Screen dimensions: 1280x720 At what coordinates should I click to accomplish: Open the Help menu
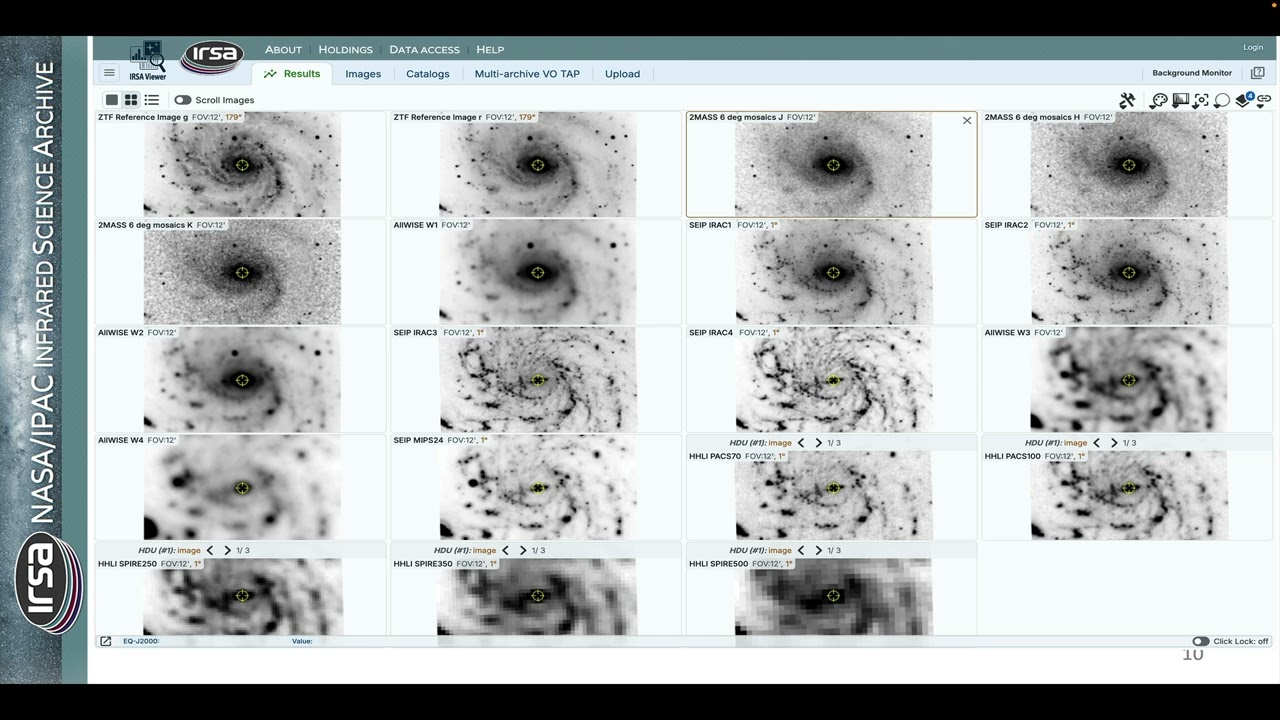490,49
